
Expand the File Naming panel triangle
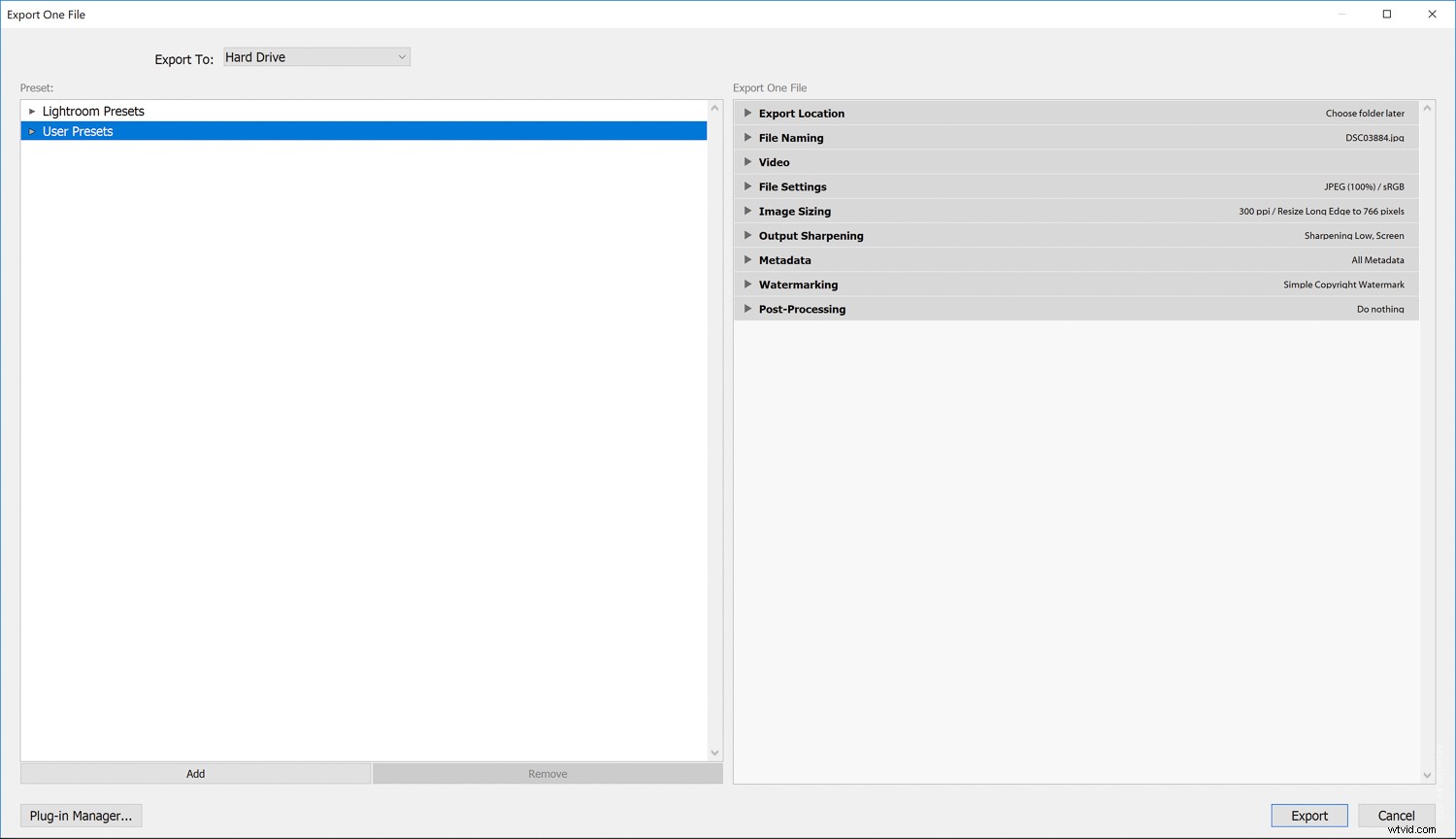coord(747,138)
